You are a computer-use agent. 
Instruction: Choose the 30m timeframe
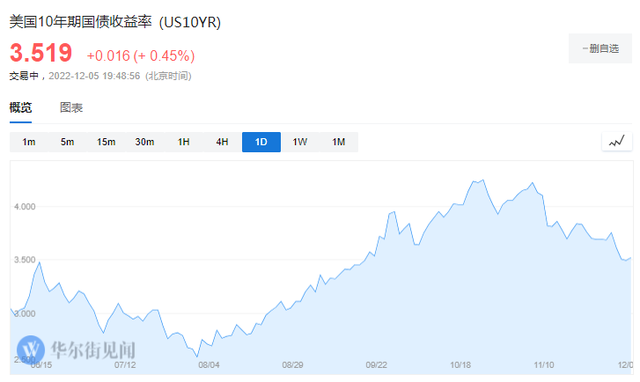pyautogui.click(x=145, y=142)
